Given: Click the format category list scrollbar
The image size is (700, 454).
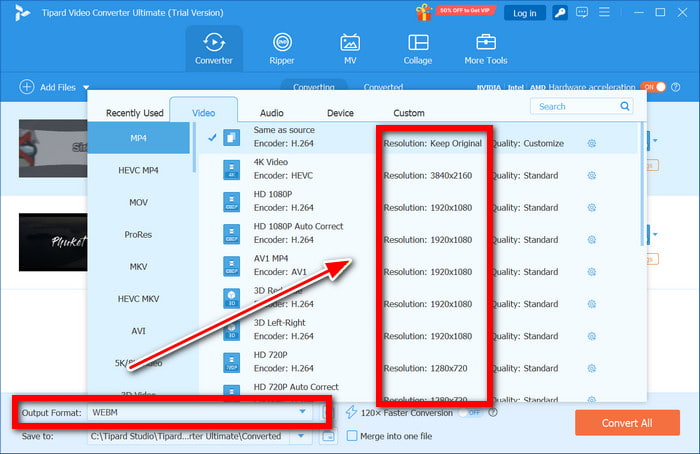Looking at the screenshot, I should click(x=194, y=147).
